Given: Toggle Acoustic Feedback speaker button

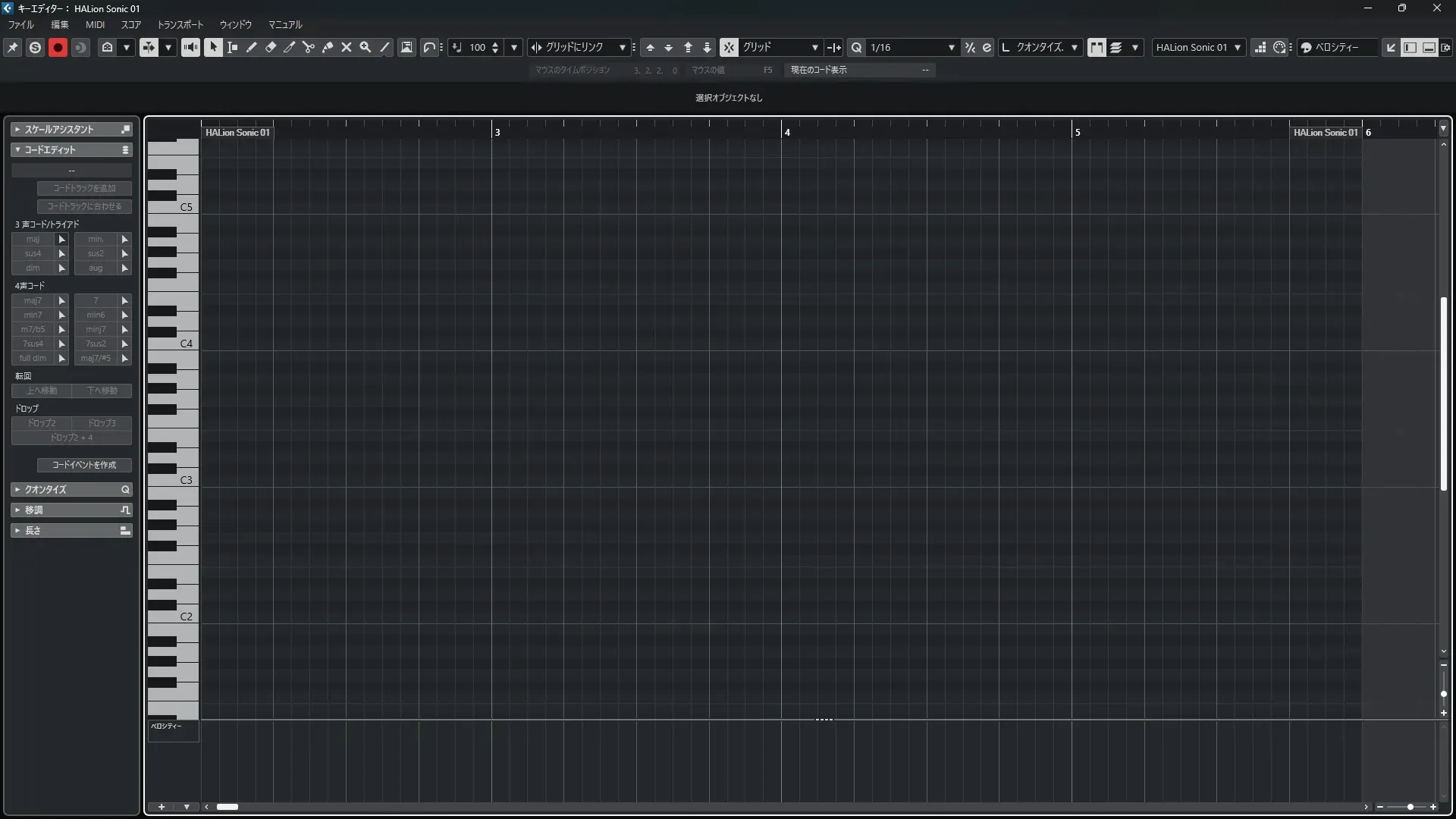Looking at the screenshot, I should click(190, 47).
